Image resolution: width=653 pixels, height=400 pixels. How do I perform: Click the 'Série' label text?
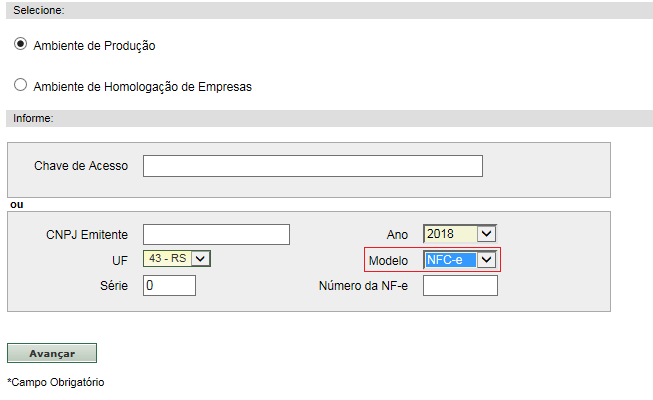pyautogui.click(x=114, y=286)
